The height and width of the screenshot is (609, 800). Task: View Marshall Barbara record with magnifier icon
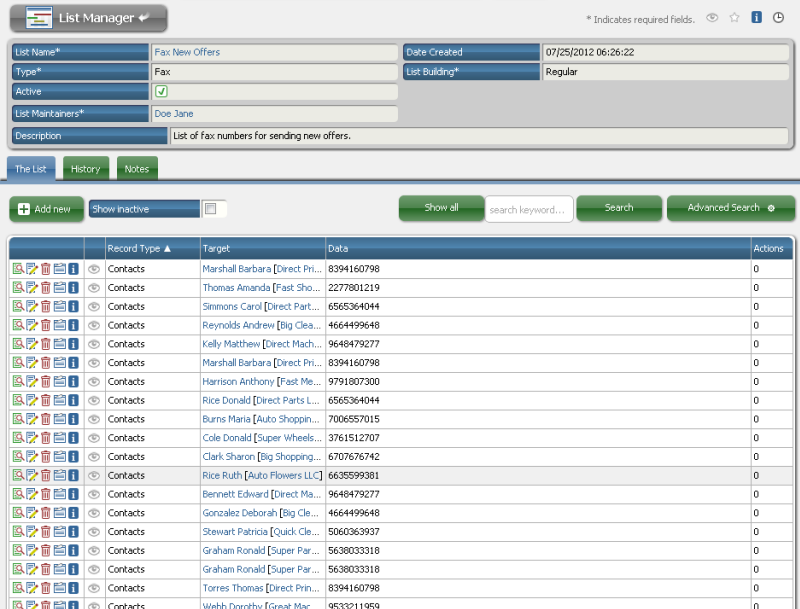17,269
